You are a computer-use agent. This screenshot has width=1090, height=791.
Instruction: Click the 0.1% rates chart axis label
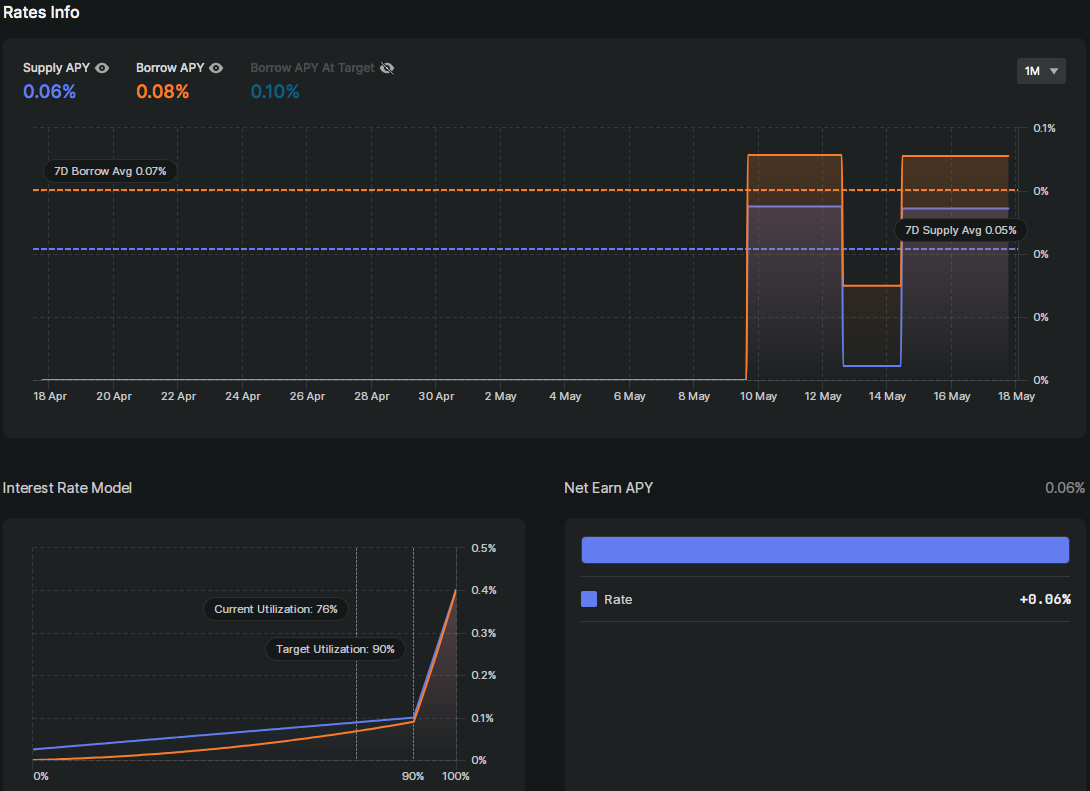(x=1044, y=129)
